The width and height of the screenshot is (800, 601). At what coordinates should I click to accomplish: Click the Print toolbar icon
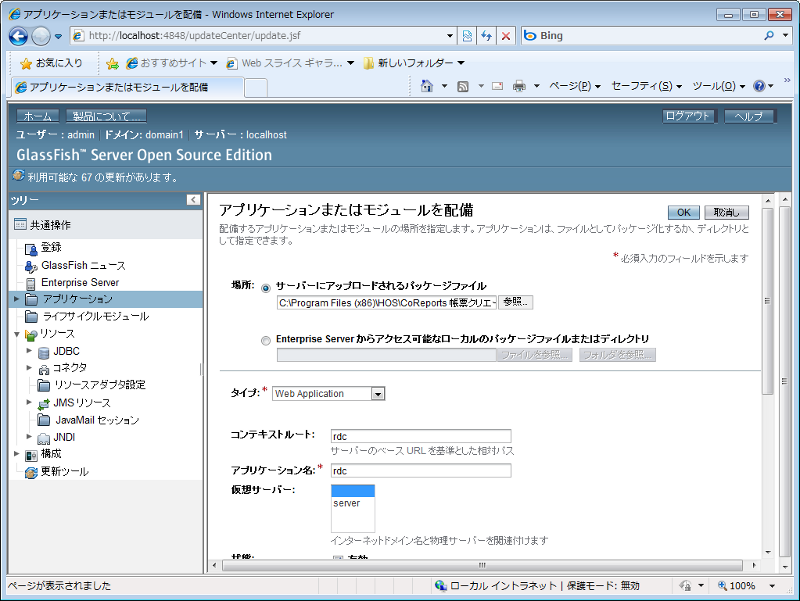click(x=519, y=86)
